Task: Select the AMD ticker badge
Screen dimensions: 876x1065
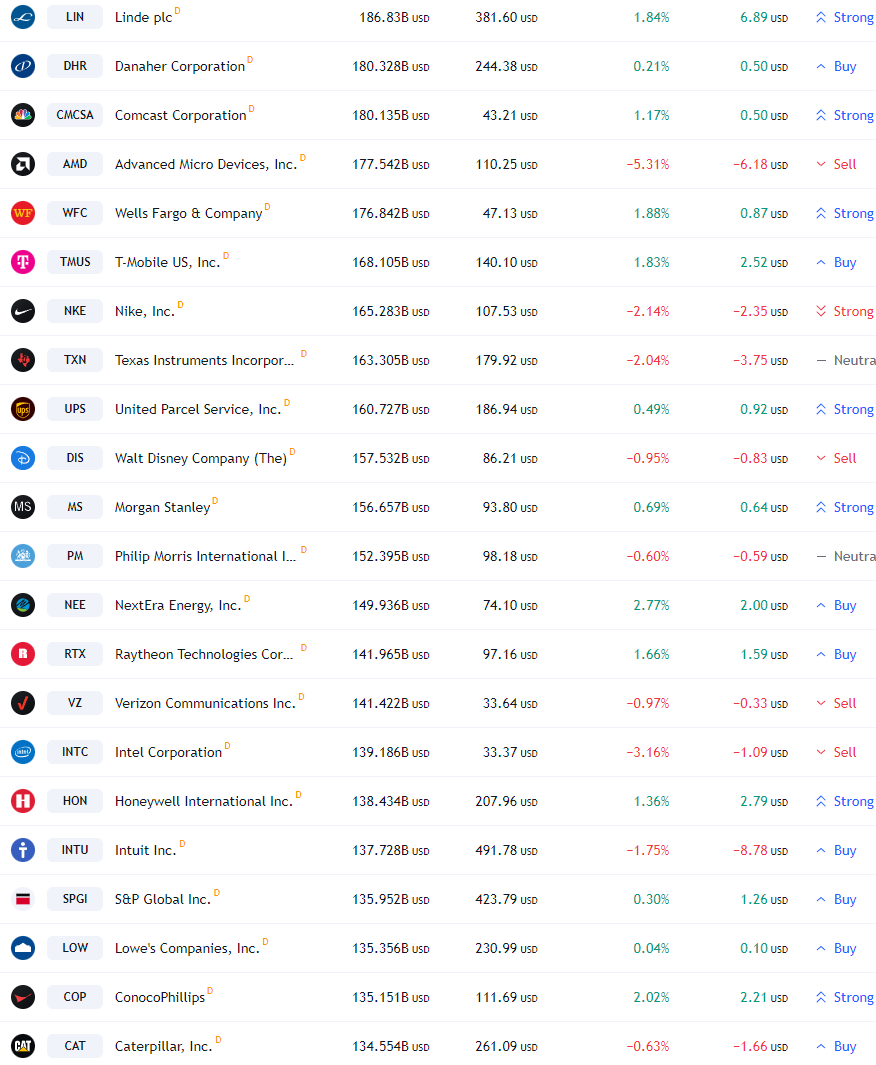Action: click(x=75, y=164)
